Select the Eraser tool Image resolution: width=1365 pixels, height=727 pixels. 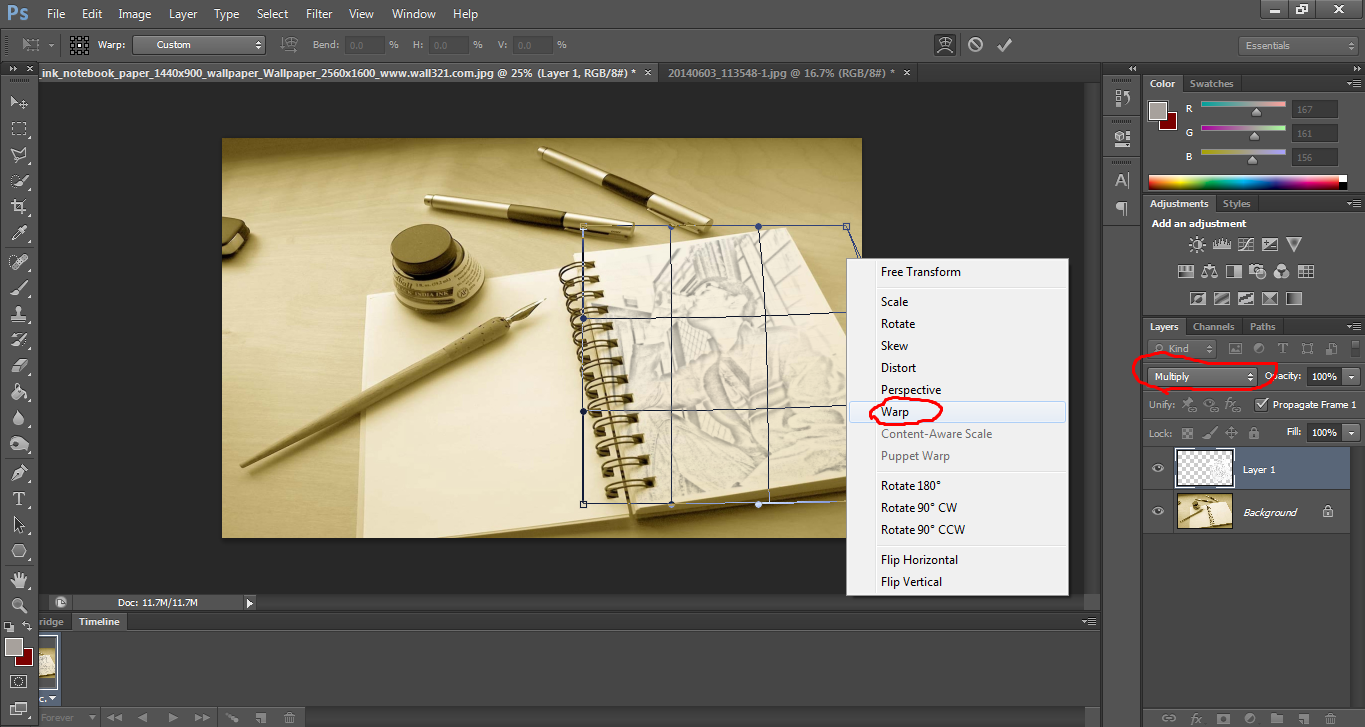coord(19,366)
